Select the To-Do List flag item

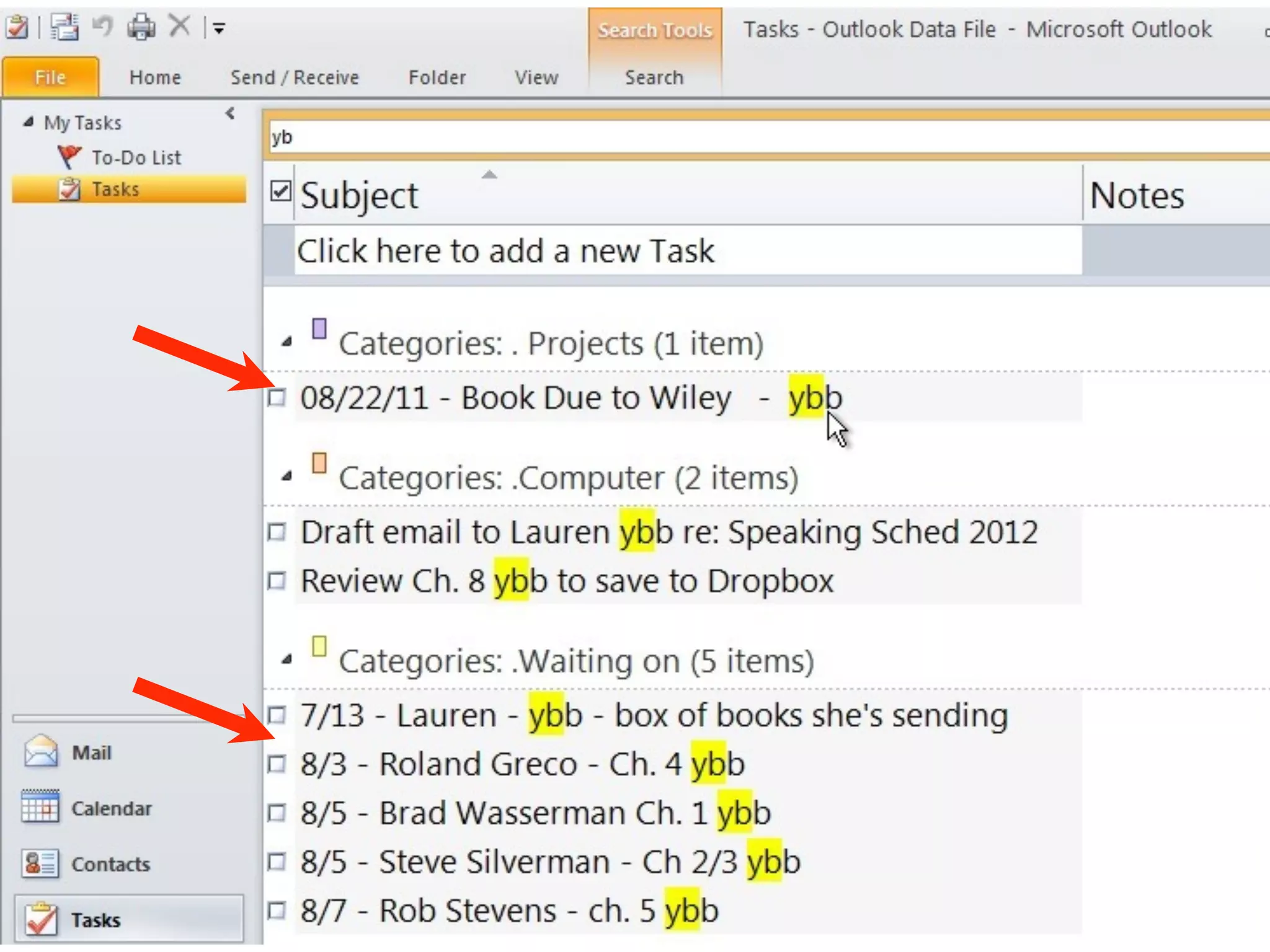pos(135,157)
